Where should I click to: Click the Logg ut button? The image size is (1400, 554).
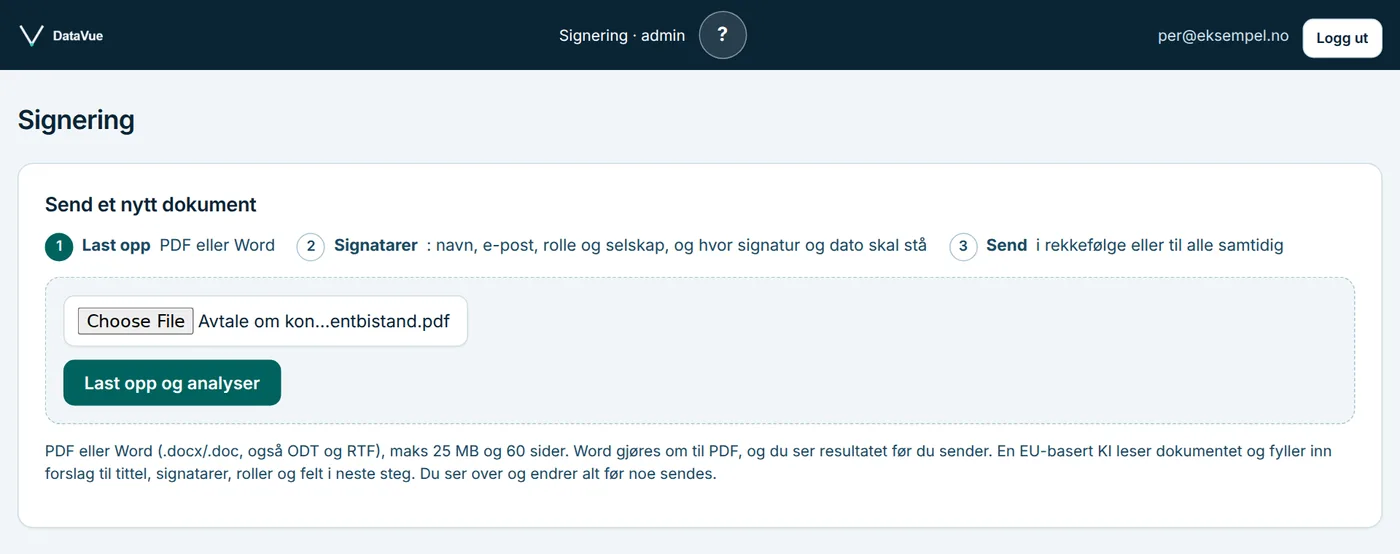(1342, 38)
